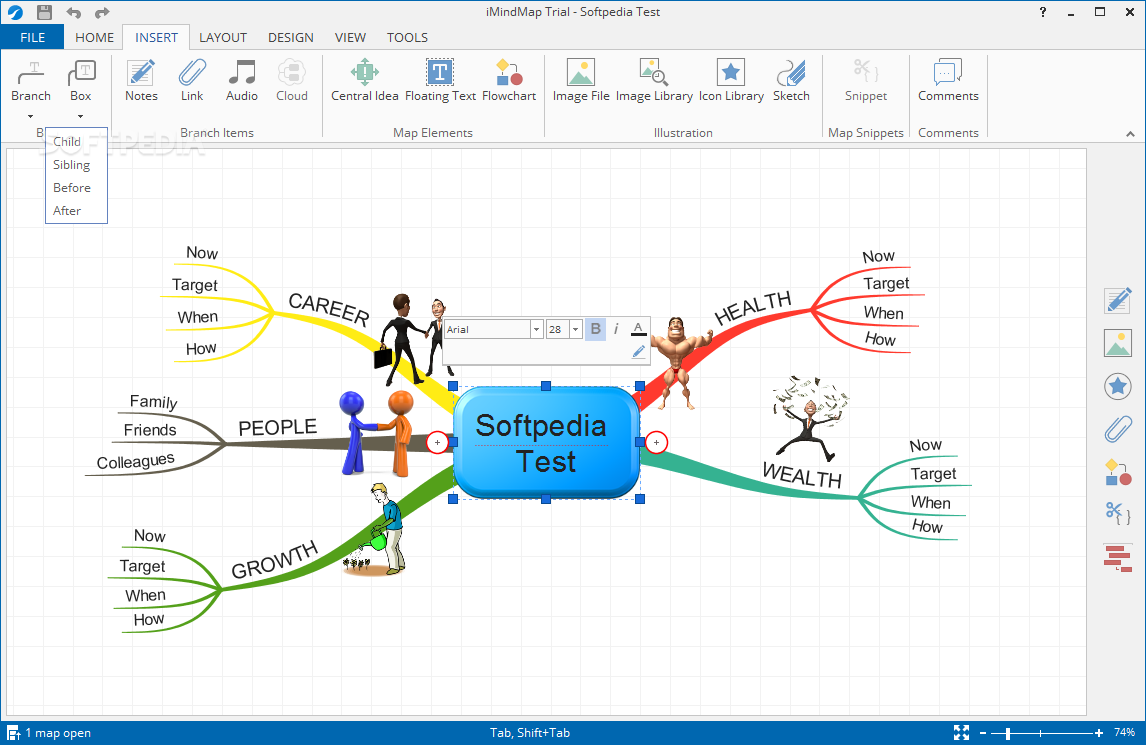Switch to the TOOLS tab
This screenshot has height=745, width=1146.
(407, 37)
